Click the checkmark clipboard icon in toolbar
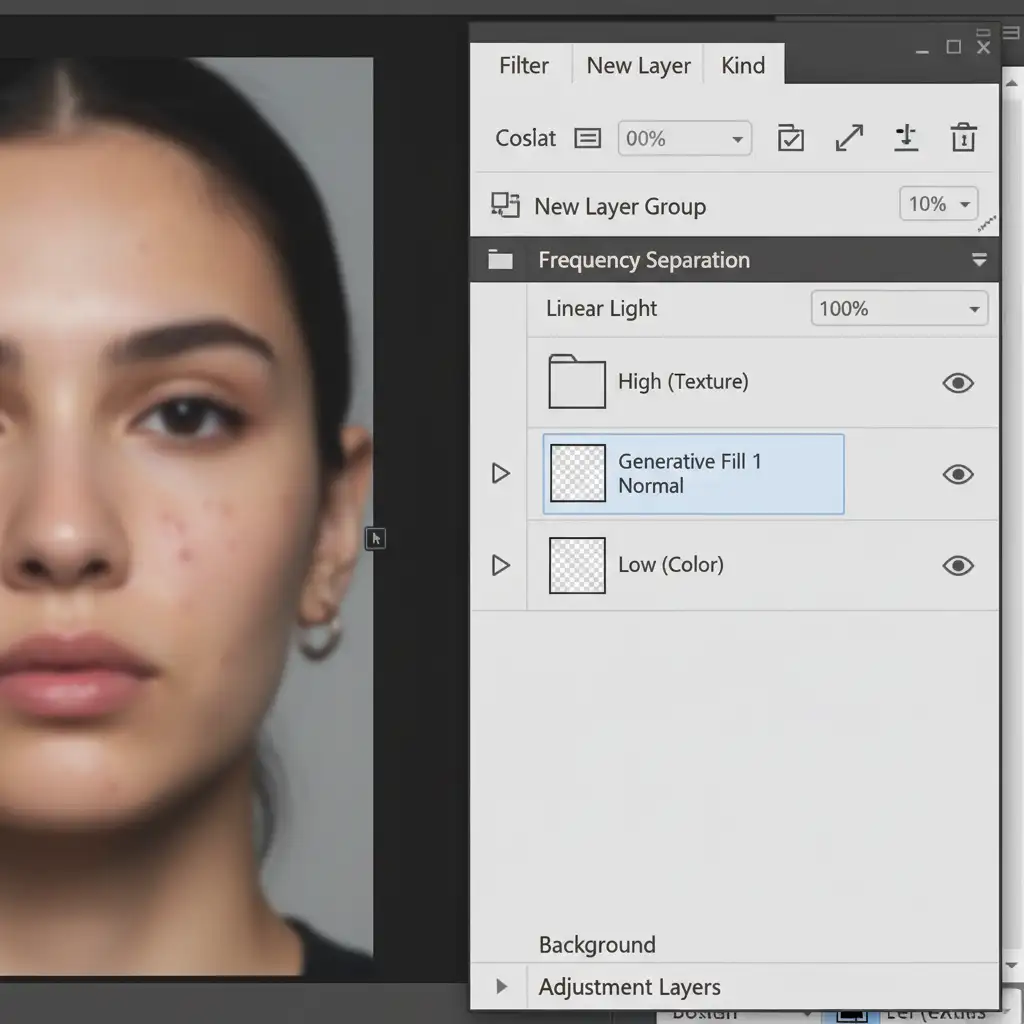This screenshot has height=1024, width=1024. pos(791,138)
